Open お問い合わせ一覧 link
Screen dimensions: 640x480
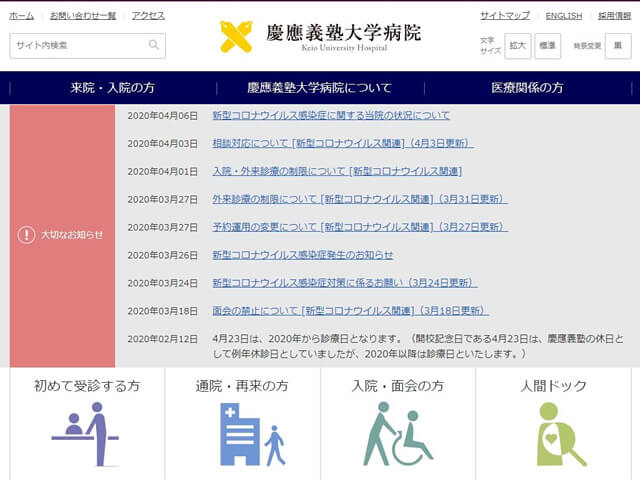[83, 16]
